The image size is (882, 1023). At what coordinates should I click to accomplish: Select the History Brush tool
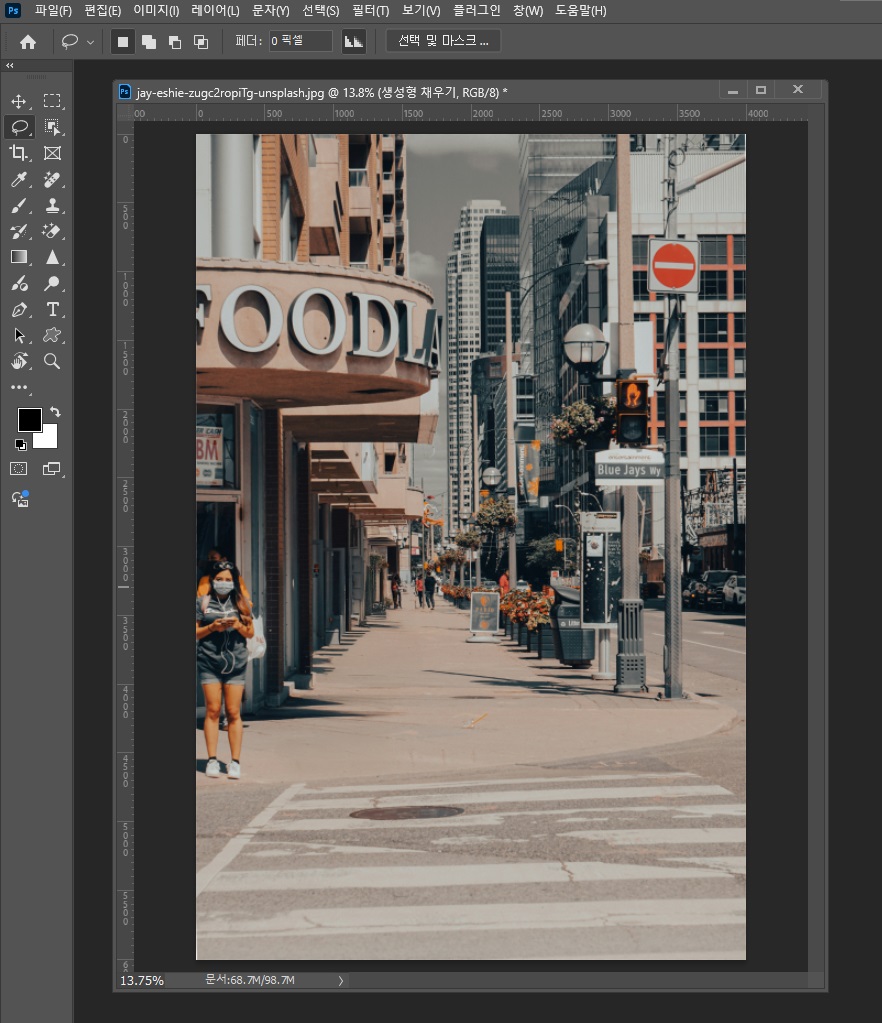pyautogui.click(x=19, y=231)
